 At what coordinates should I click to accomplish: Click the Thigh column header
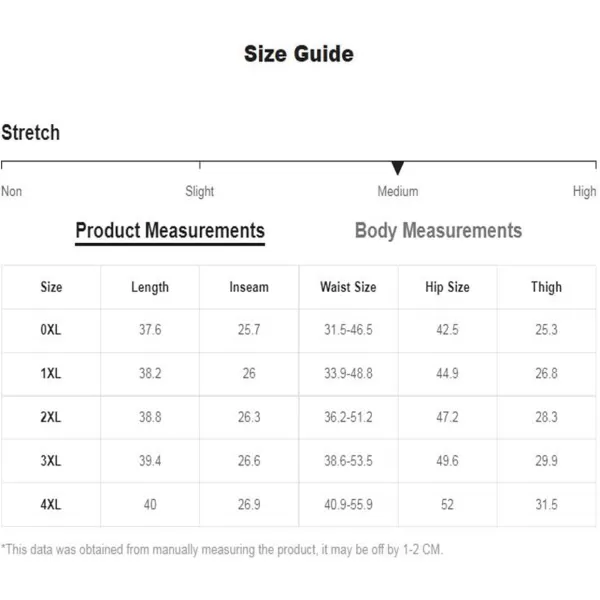pos(546,287)
